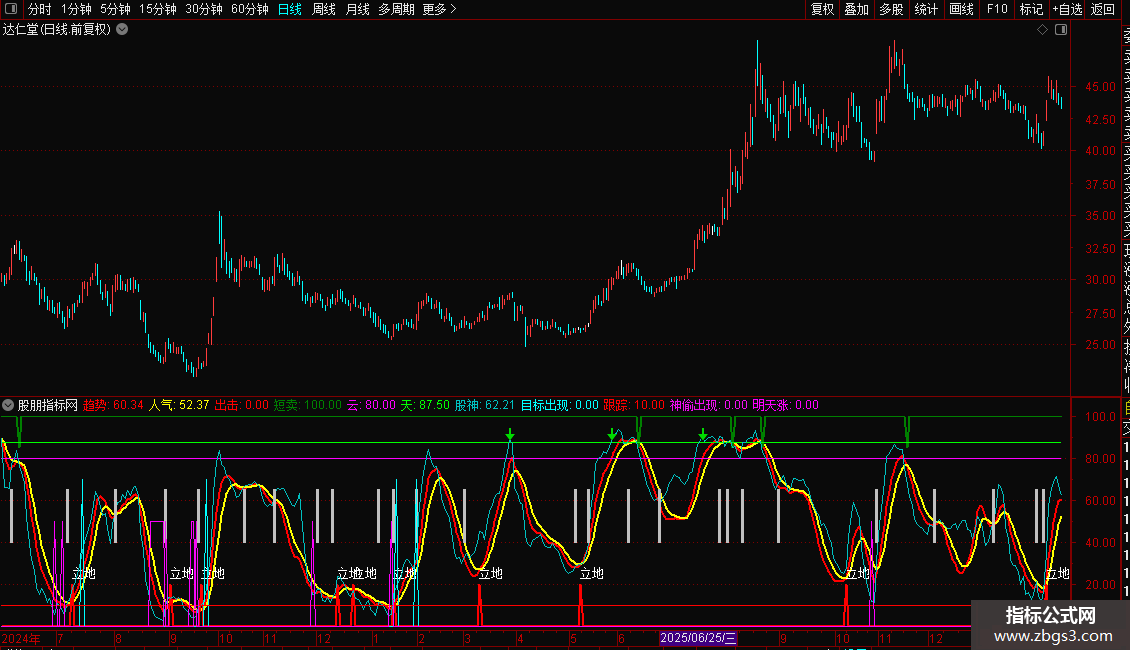Select the 5分钟 period
Image resolution: width=1130 pixels, height=650 pixels.
[116, 9]
